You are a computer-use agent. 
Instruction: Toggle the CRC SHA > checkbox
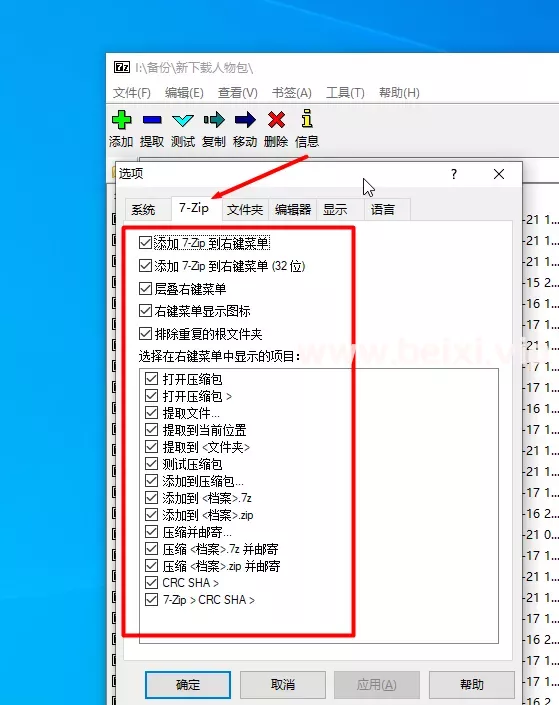click(152, 583)
